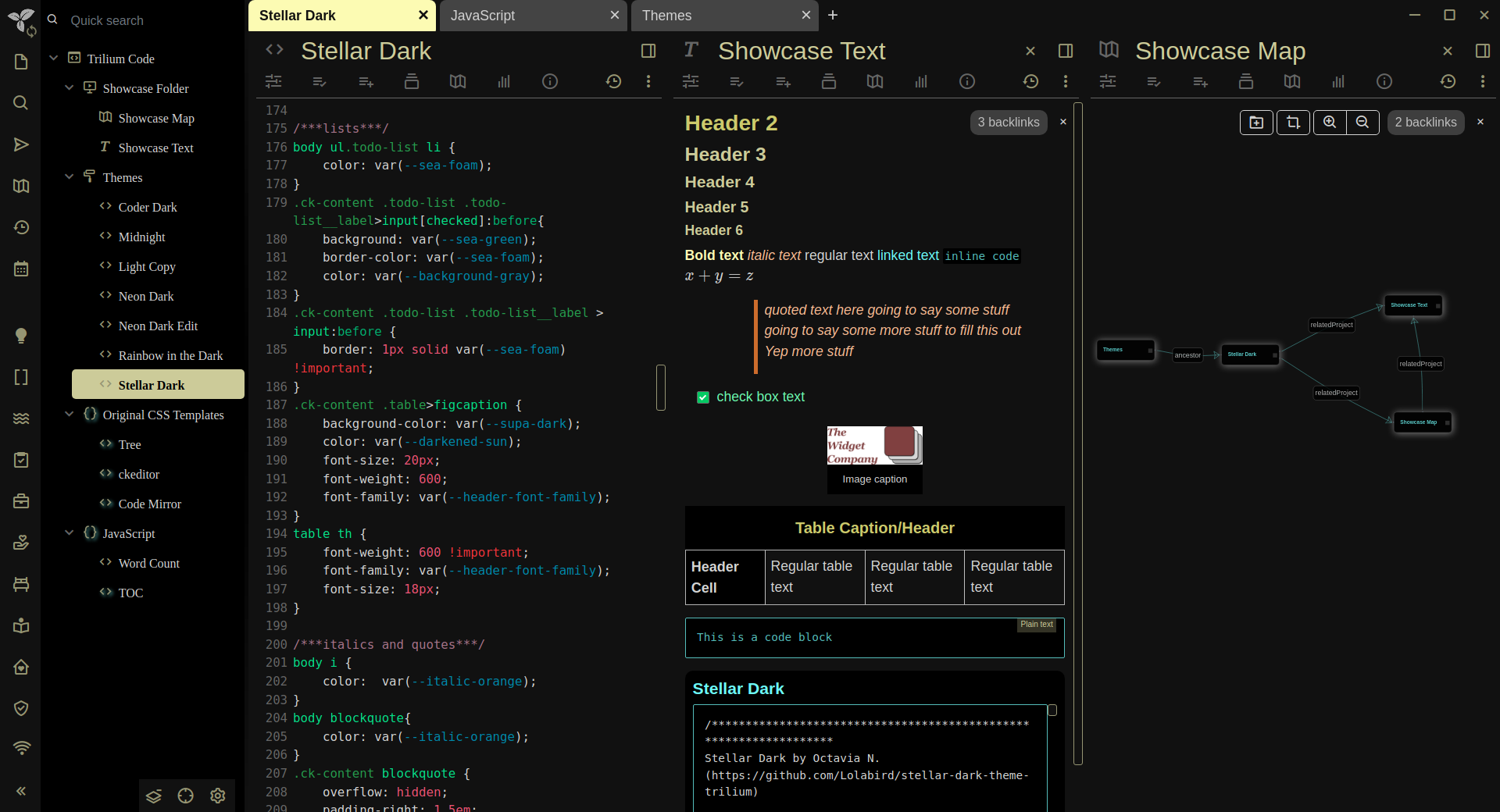Click the note map icon in Stellar Dark toolbar

point(457,81)
